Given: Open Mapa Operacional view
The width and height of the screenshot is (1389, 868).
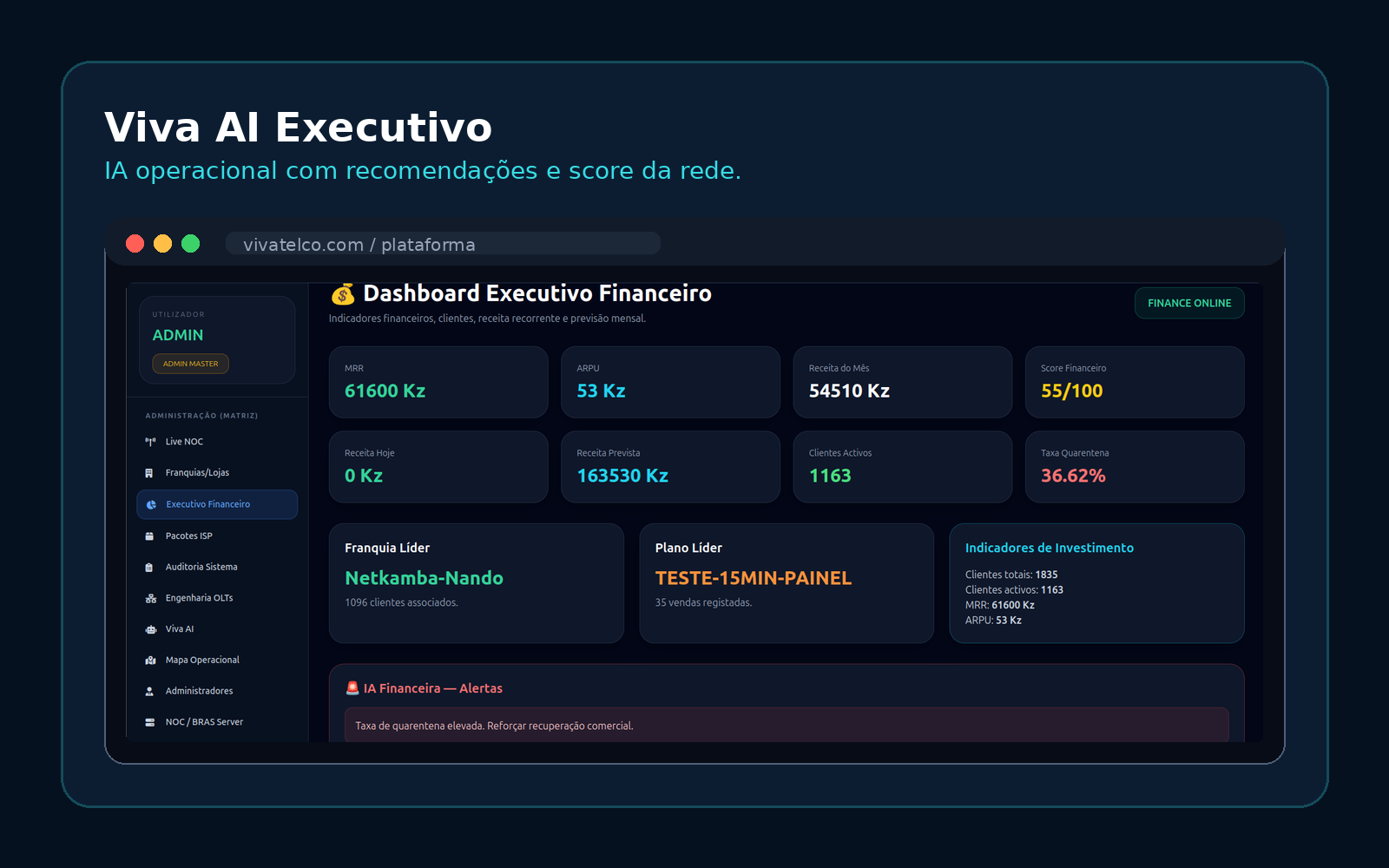Looking at the screenshot, I should (217, 661).
